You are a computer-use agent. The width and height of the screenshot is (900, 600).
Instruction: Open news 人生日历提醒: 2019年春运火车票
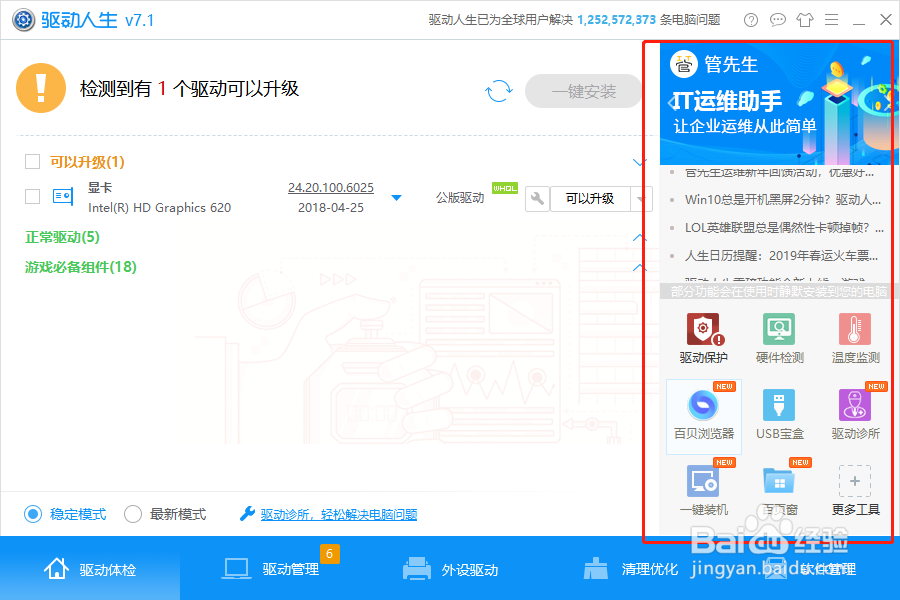(x=782, y=256)
